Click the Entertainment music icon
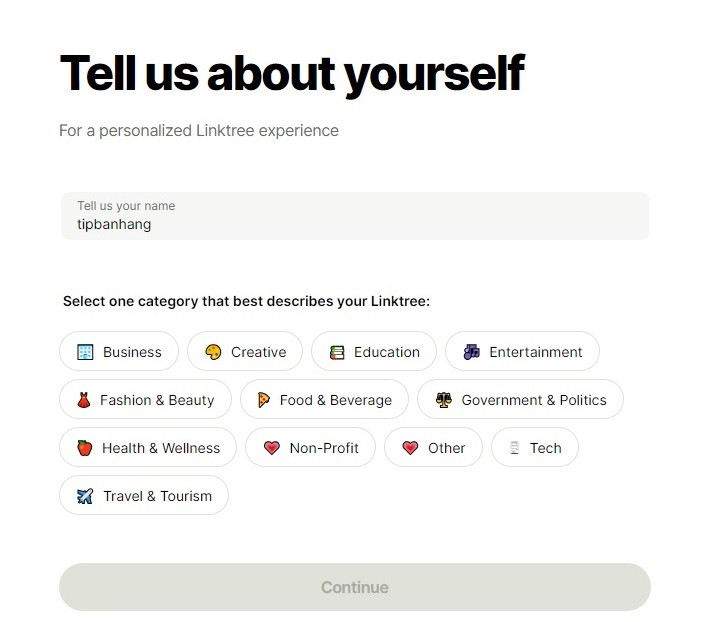Viewport: 703px width, 622px height. pos(471,352)
